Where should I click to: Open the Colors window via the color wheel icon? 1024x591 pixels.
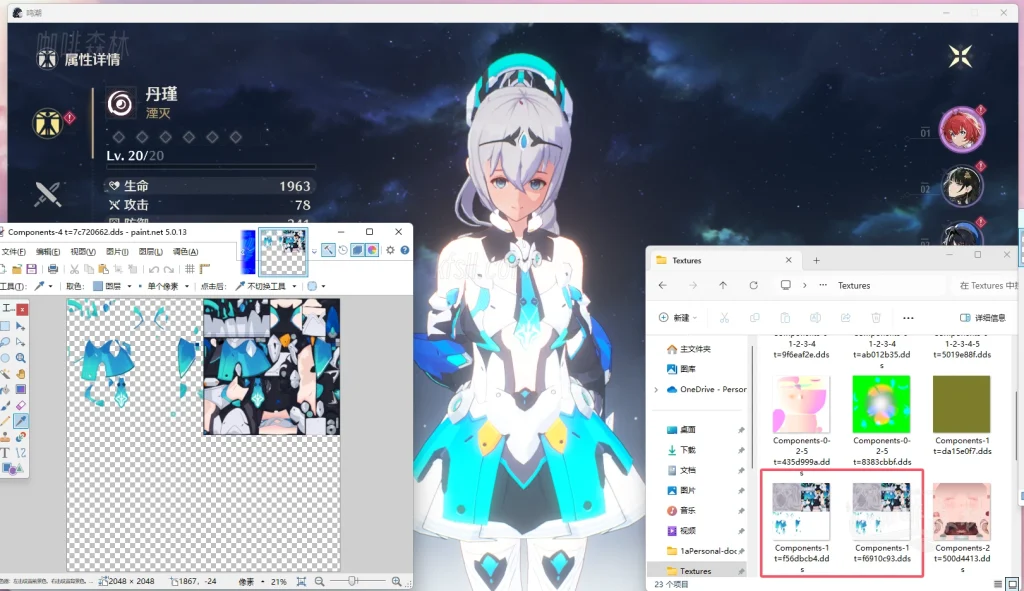pyautogui.click(x=371, y=251)
